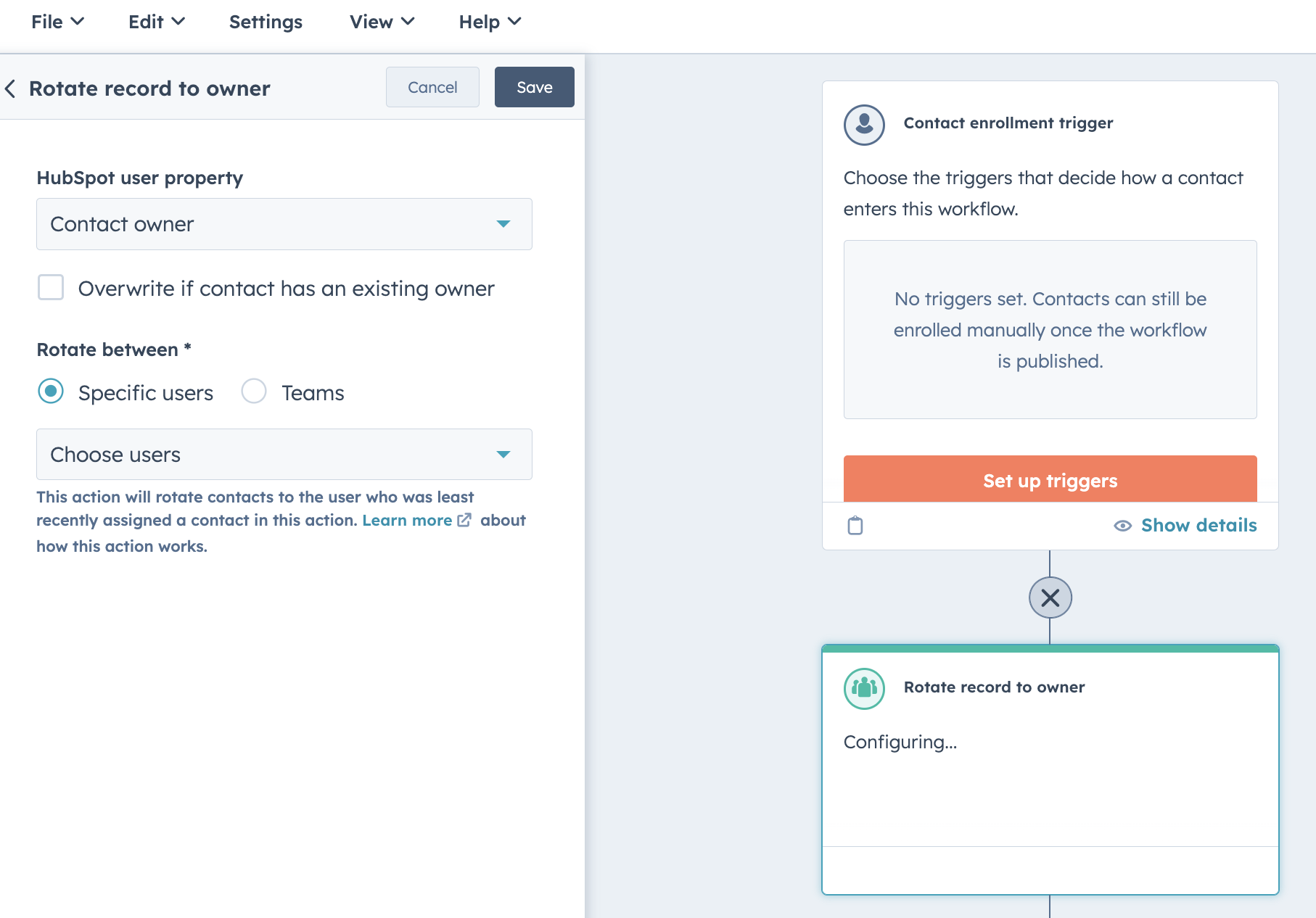Select the Rotate record to owner team icon
This screenshot has height=918, width=1316.
coord(863,687)
